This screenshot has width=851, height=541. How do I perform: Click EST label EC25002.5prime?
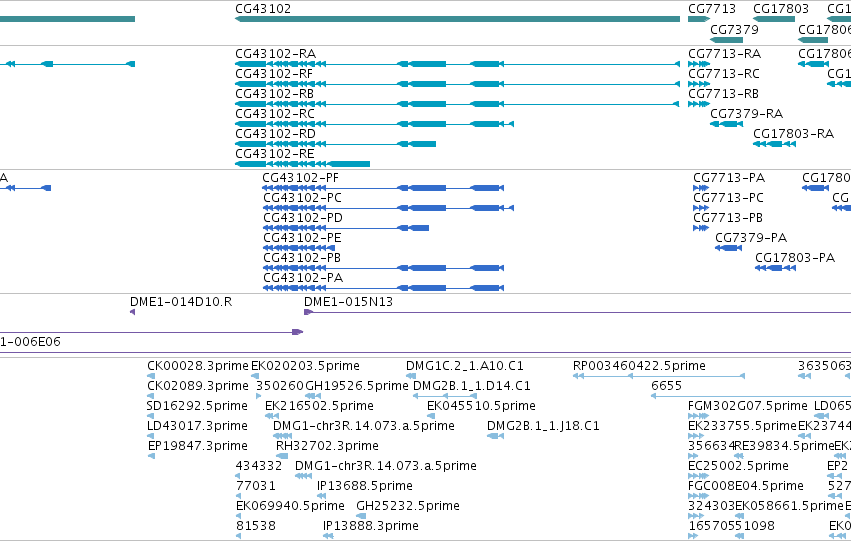[738, 467]
